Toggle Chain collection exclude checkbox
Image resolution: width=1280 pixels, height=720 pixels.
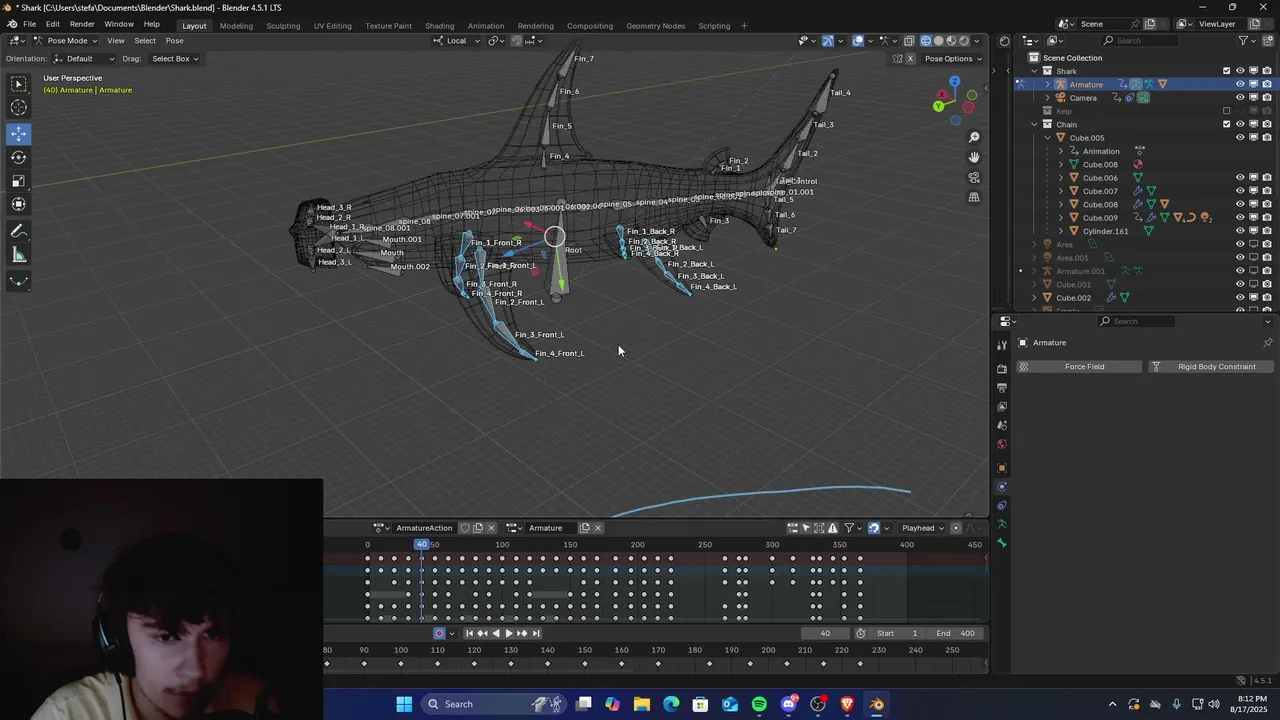1226,124
